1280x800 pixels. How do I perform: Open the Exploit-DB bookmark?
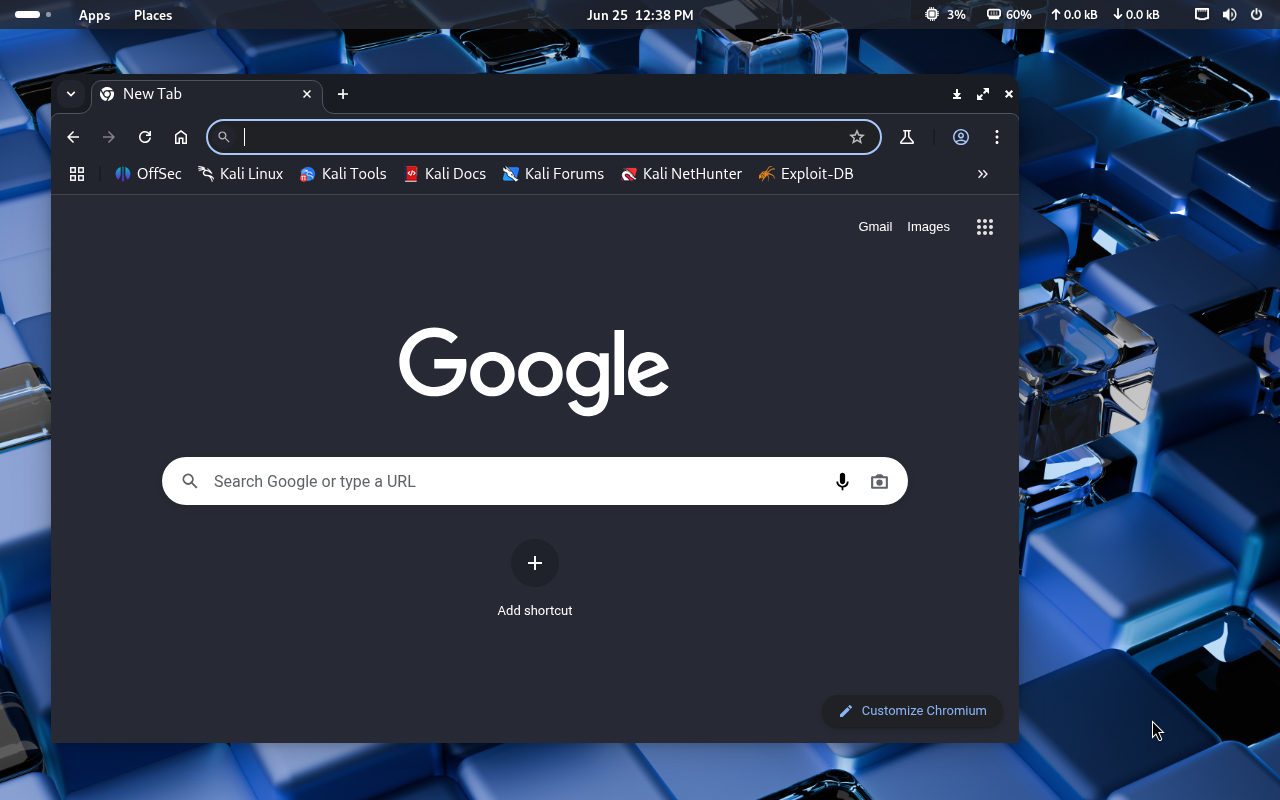pos(806,174)
